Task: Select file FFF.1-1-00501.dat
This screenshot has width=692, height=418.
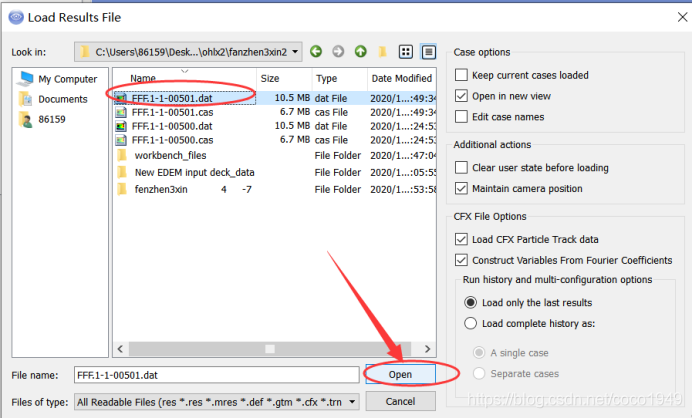Action: [x=172, y=98]
